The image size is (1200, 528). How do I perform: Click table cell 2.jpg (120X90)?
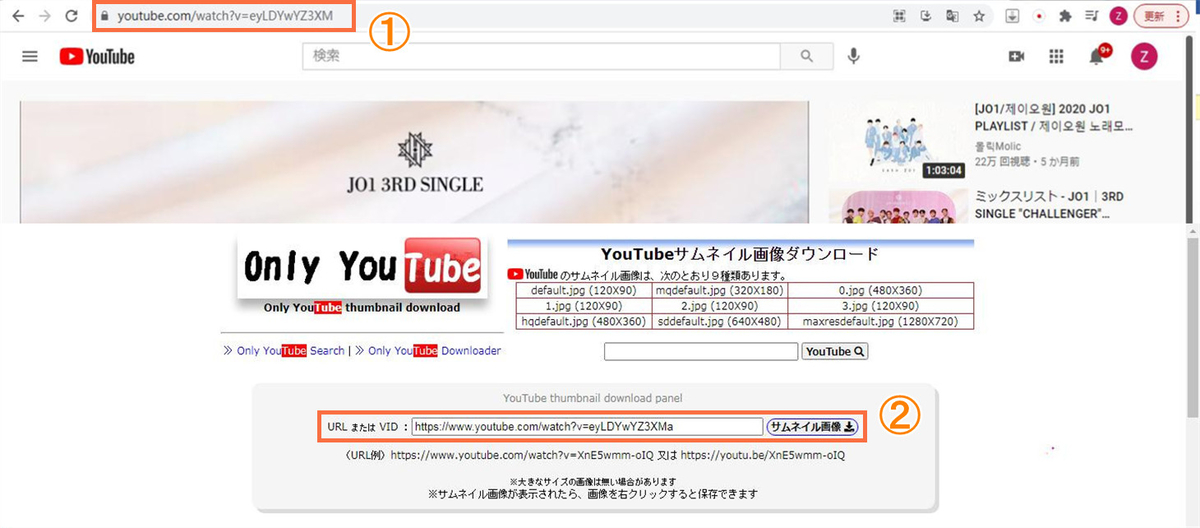720,306
